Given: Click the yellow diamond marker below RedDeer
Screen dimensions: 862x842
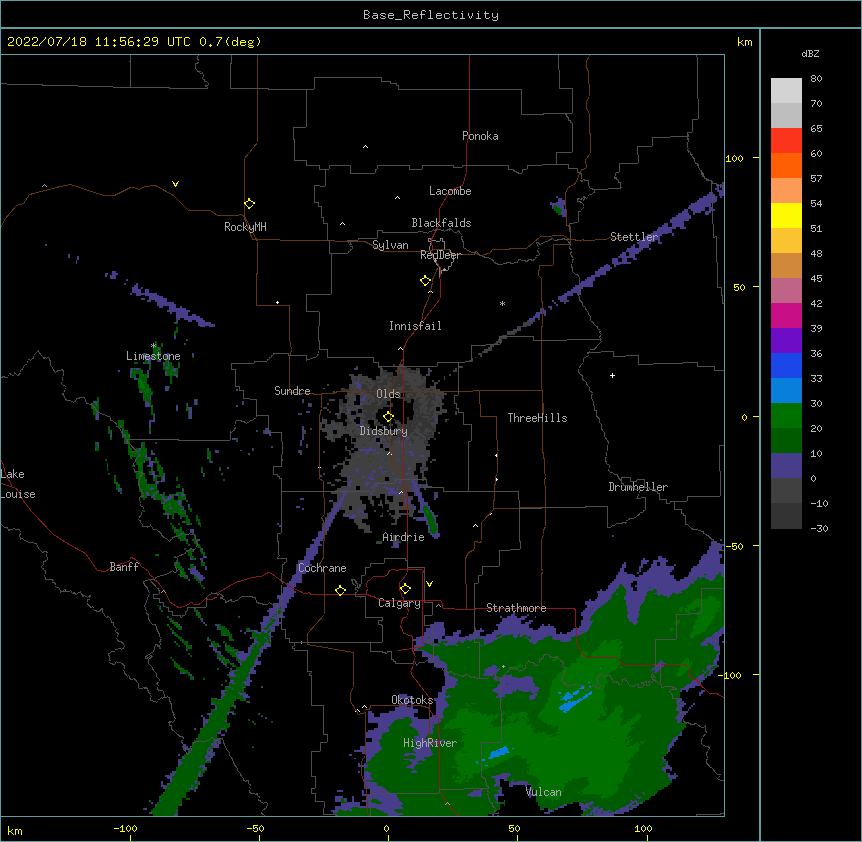Looking at the screenshot, I should click(425, 281).
